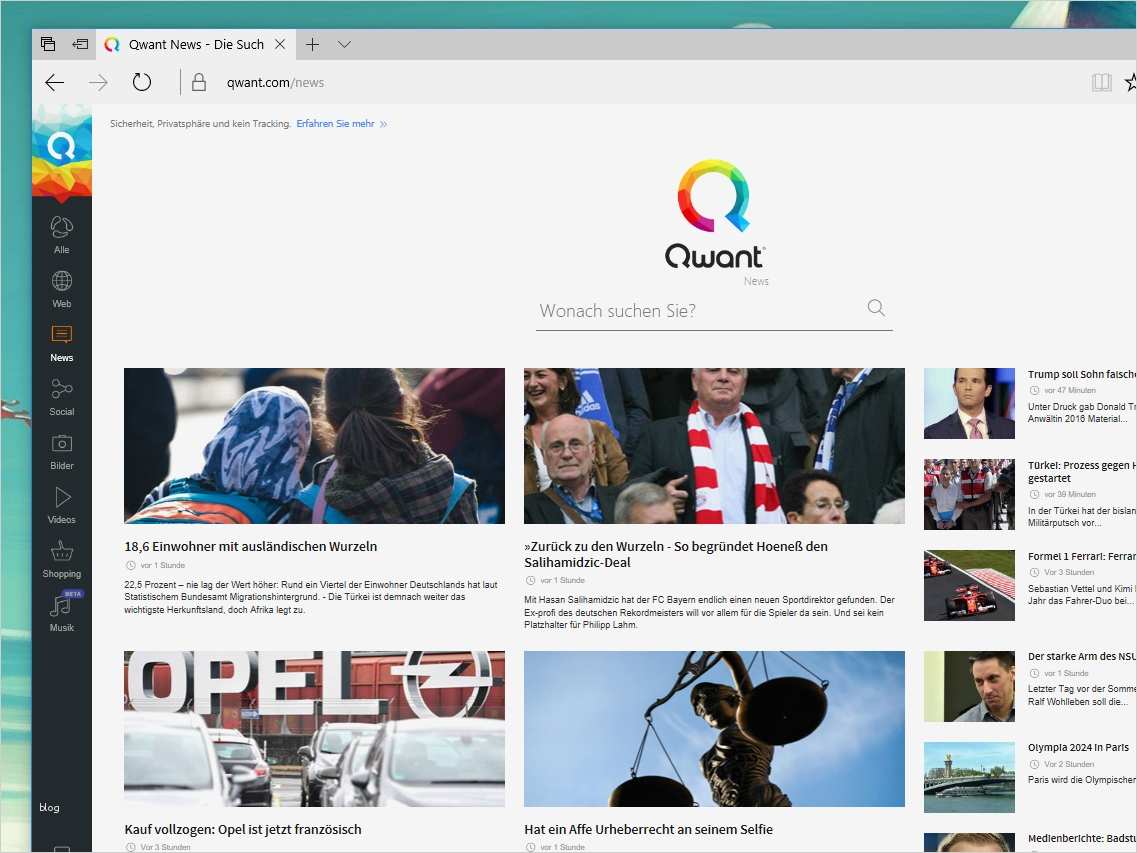Open Videos search category
This screenshot has width=1137, height=853.
(62, 505)
